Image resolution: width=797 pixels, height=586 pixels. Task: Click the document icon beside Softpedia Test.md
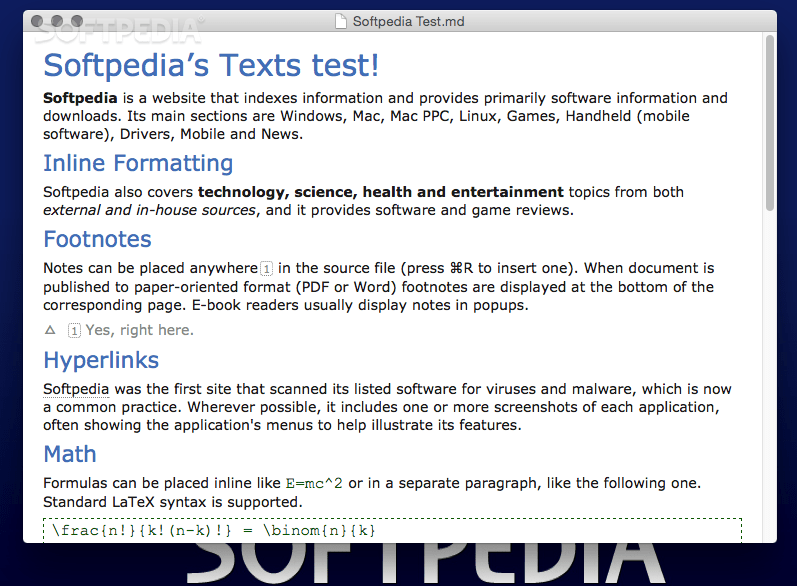341,21
